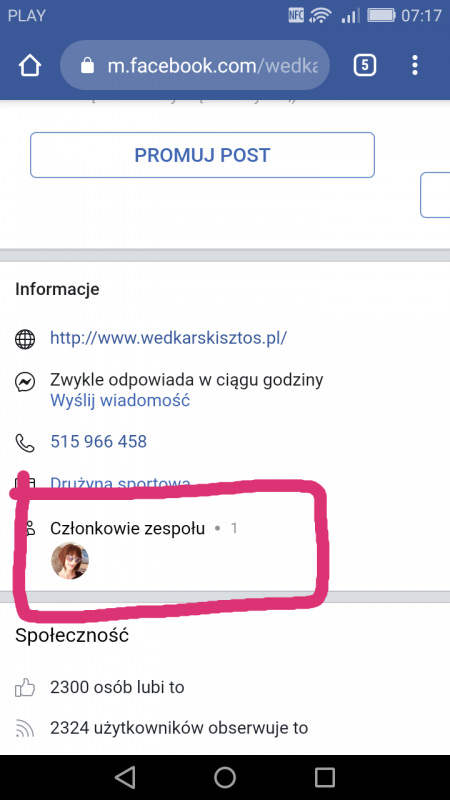
Task: Open the wedkarskisztos.pl website link
Action: pos(168,338)
